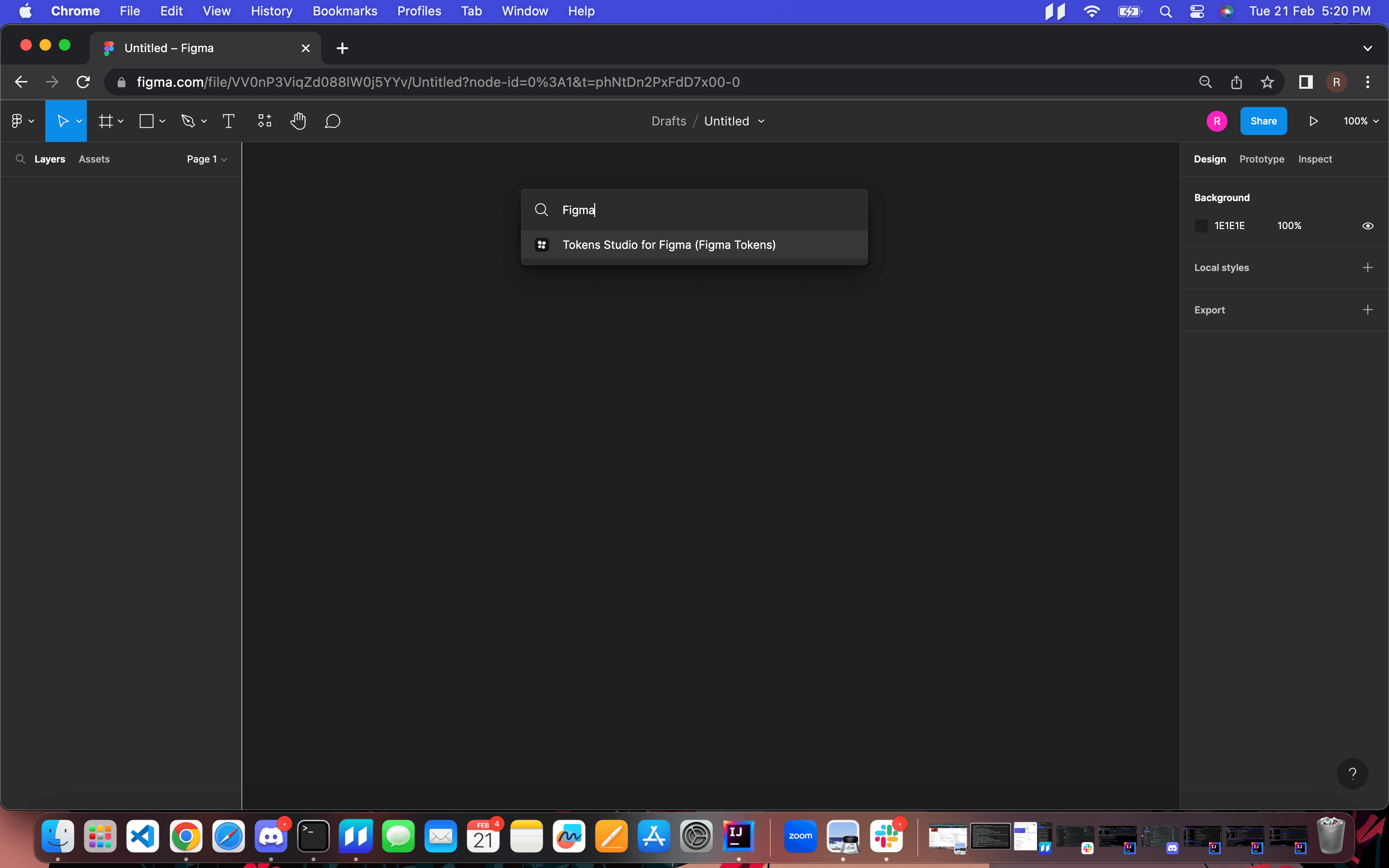Open Spotlight search in macOS menu bar
The width and height of the screenshot is (1389, 868).
point(1165,11)
